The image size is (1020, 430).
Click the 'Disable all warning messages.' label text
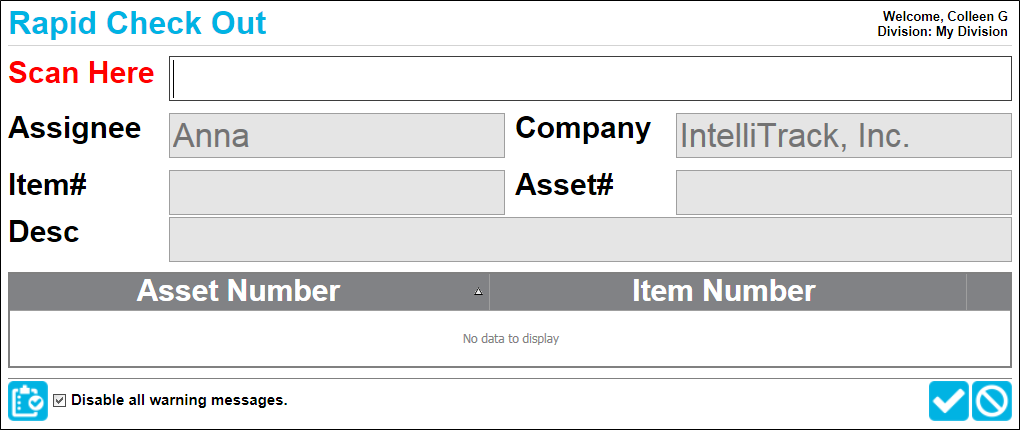click(x=179, y=400)
